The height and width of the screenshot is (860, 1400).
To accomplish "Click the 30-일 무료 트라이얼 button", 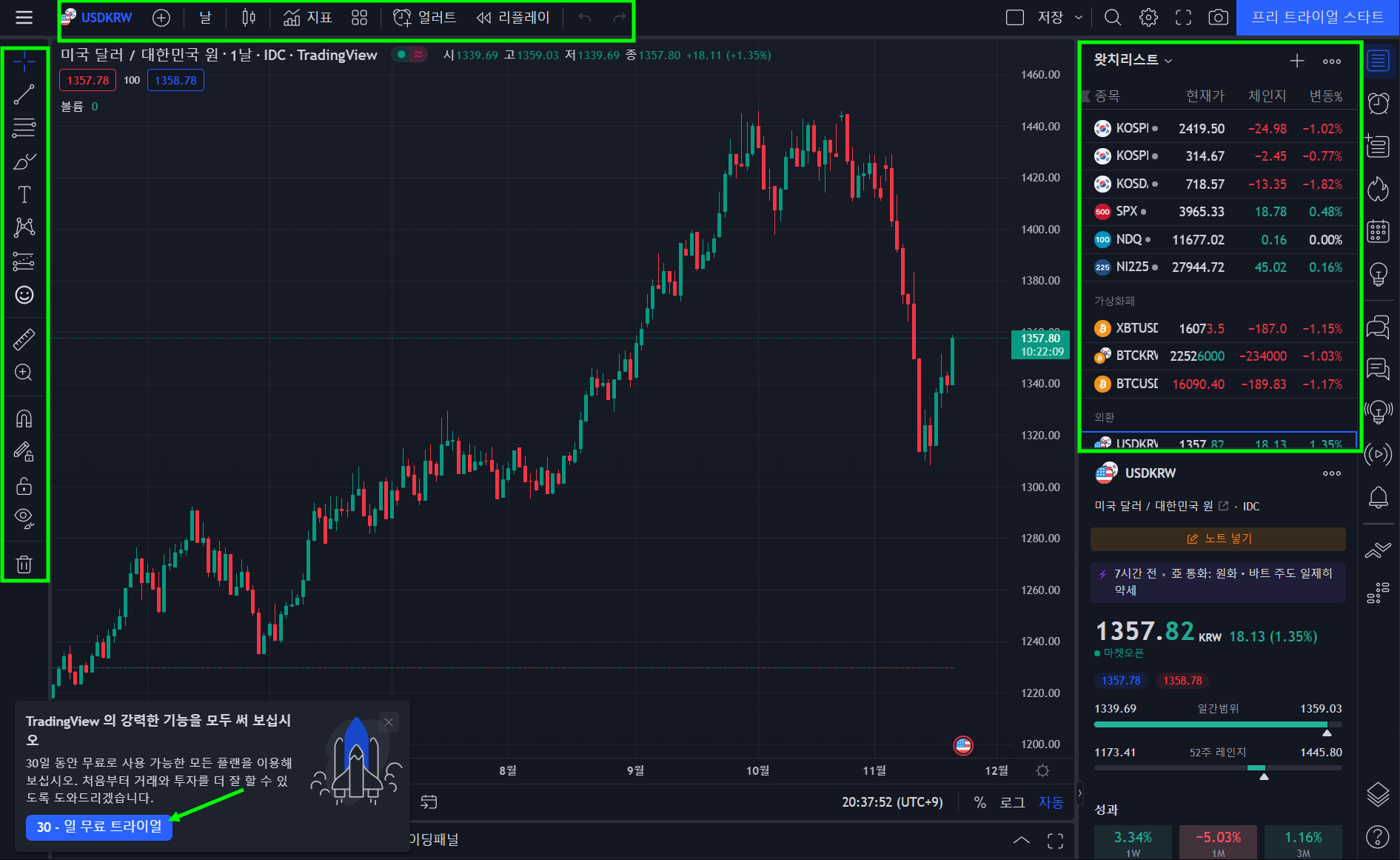I will [x=99, y=827].
